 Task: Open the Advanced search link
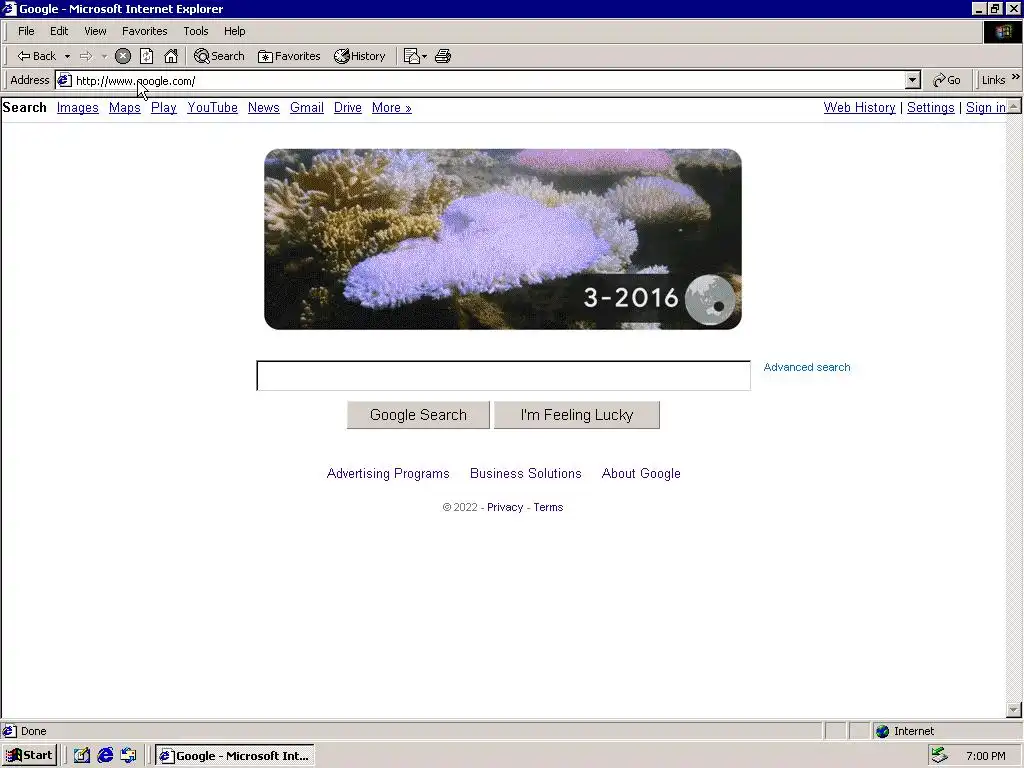(x=807, y=367)
